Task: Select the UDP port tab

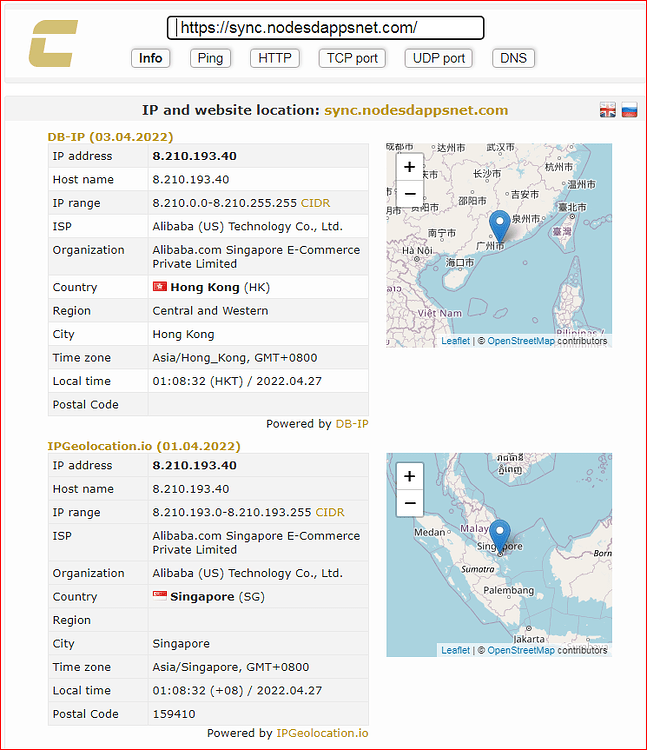Action: pyautogui.click(x=439, y=58)
